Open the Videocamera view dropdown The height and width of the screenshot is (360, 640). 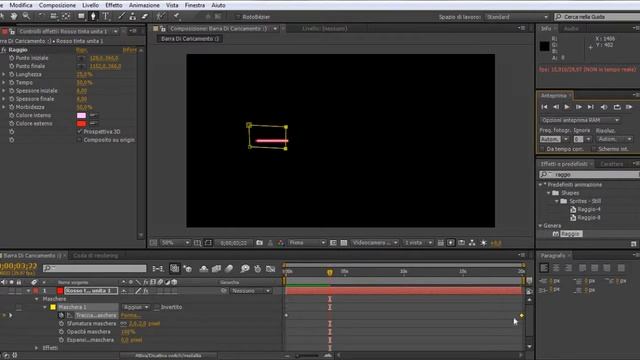coord(374,243)
